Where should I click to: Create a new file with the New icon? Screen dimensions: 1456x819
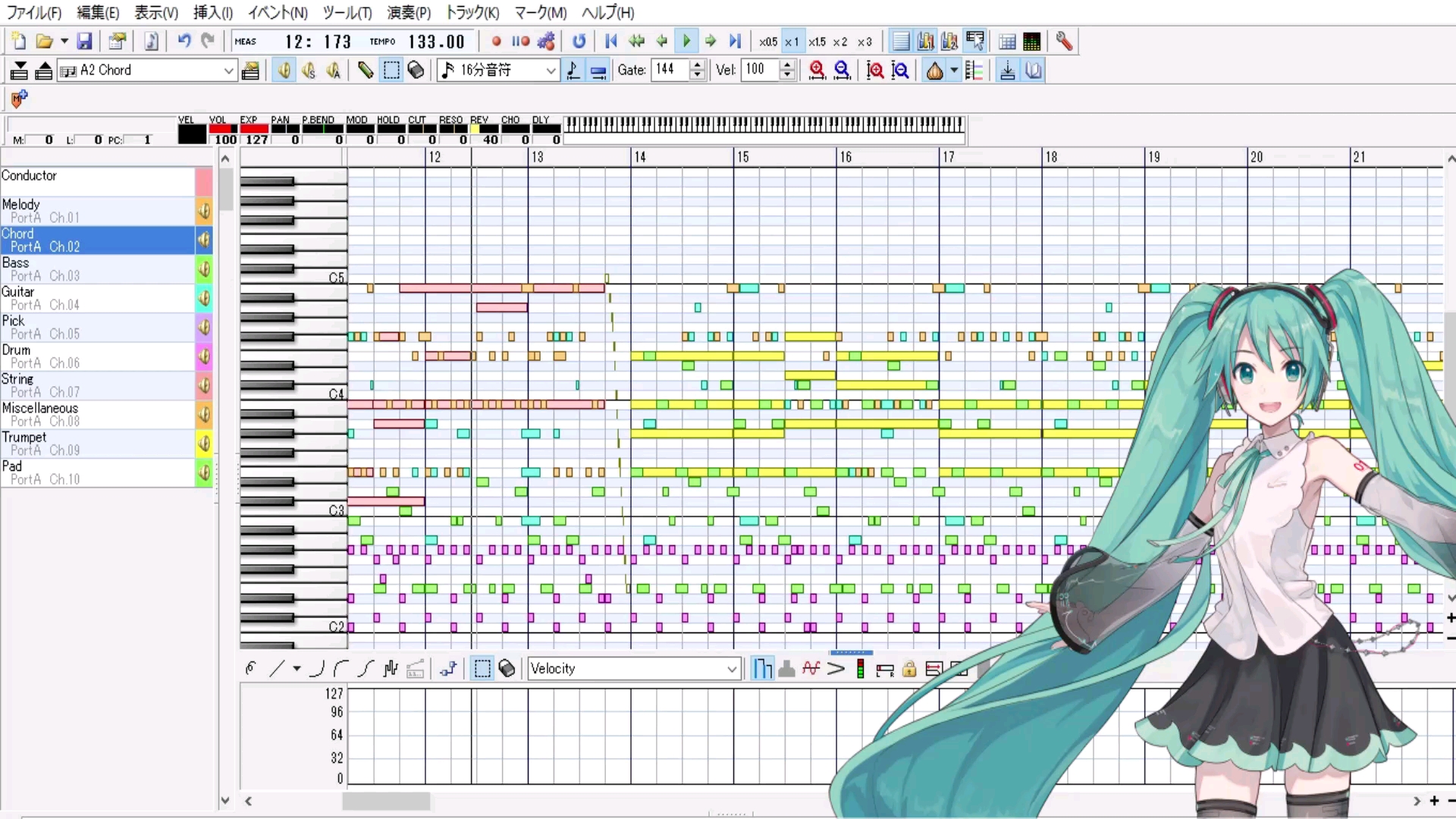(18, 42)
